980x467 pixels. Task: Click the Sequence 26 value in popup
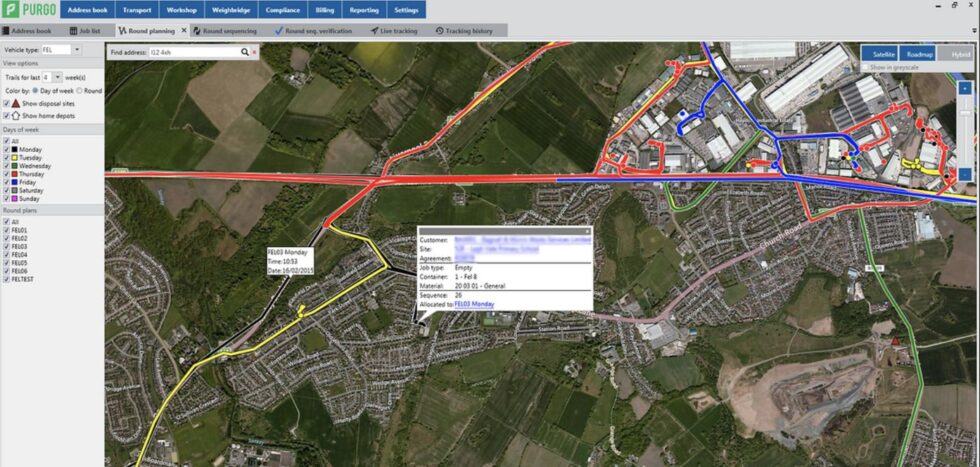pyautogui.click(x=459, y=294)
